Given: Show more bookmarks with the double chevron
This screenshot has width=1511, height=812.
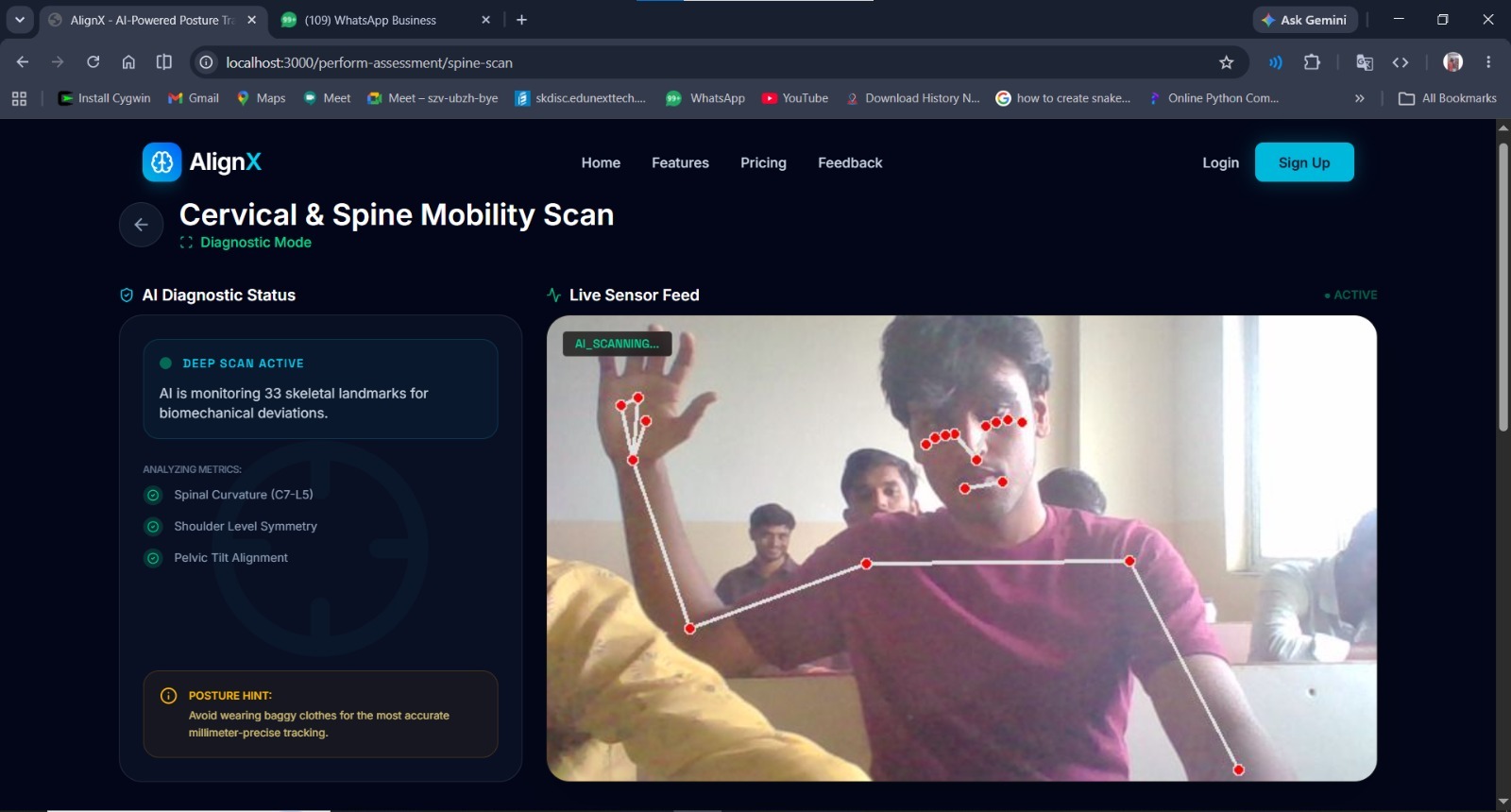Looking at the screenshot, I should [1360, 98].
